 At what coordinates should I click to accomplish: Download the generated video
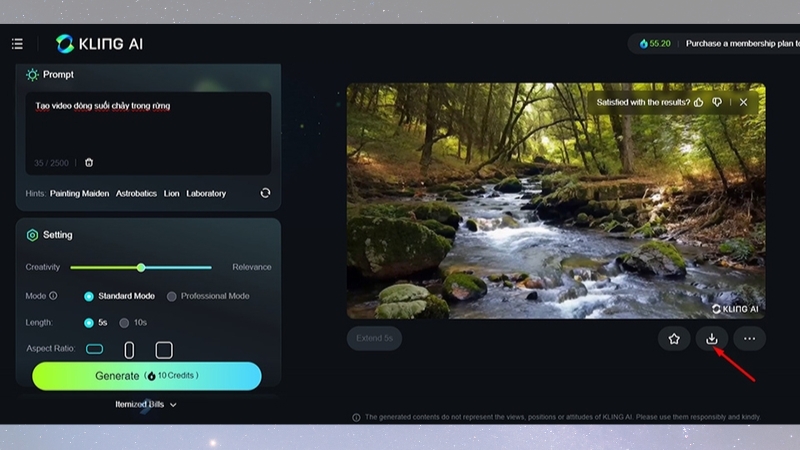point(712,339)
